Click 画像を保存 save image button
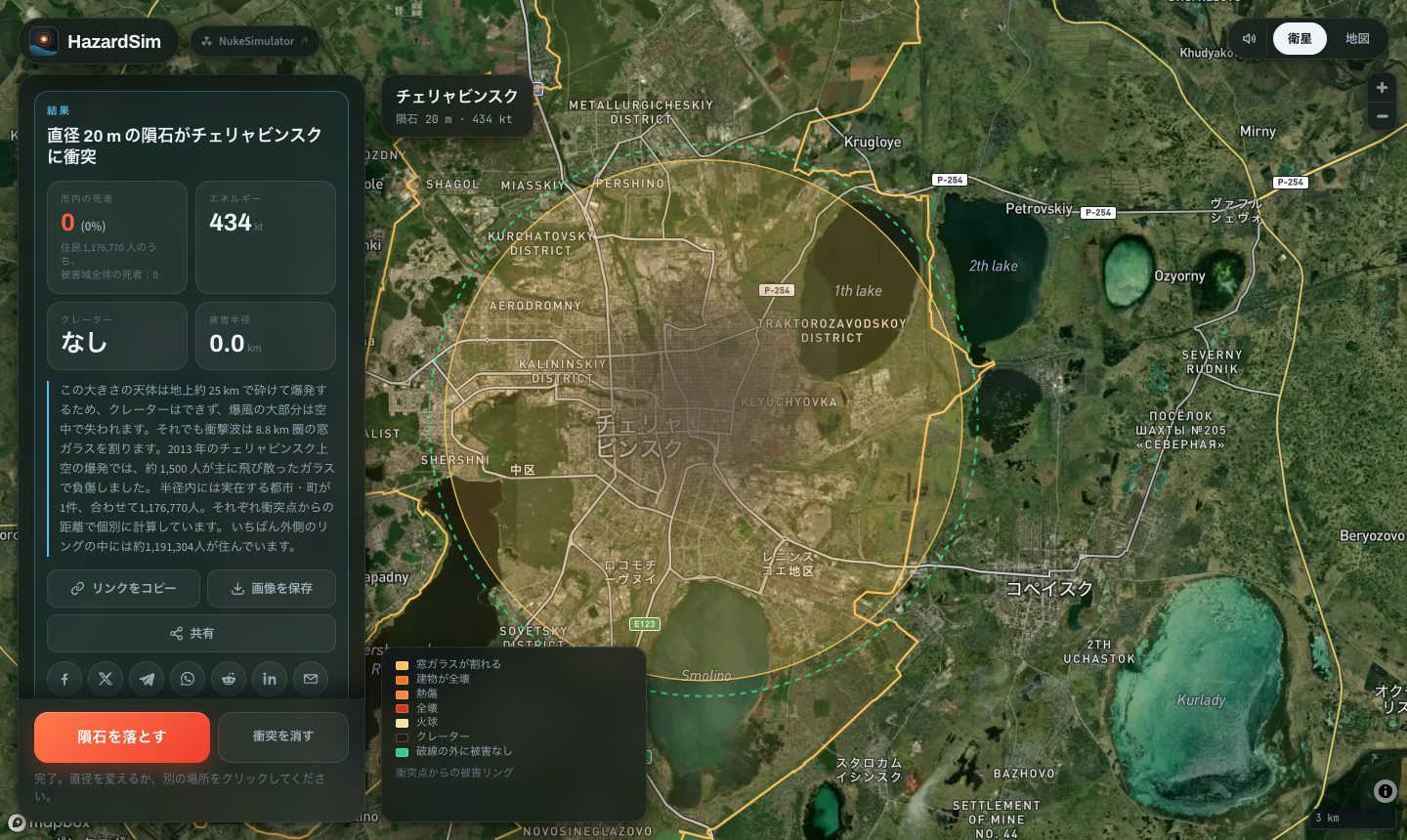 272,588
